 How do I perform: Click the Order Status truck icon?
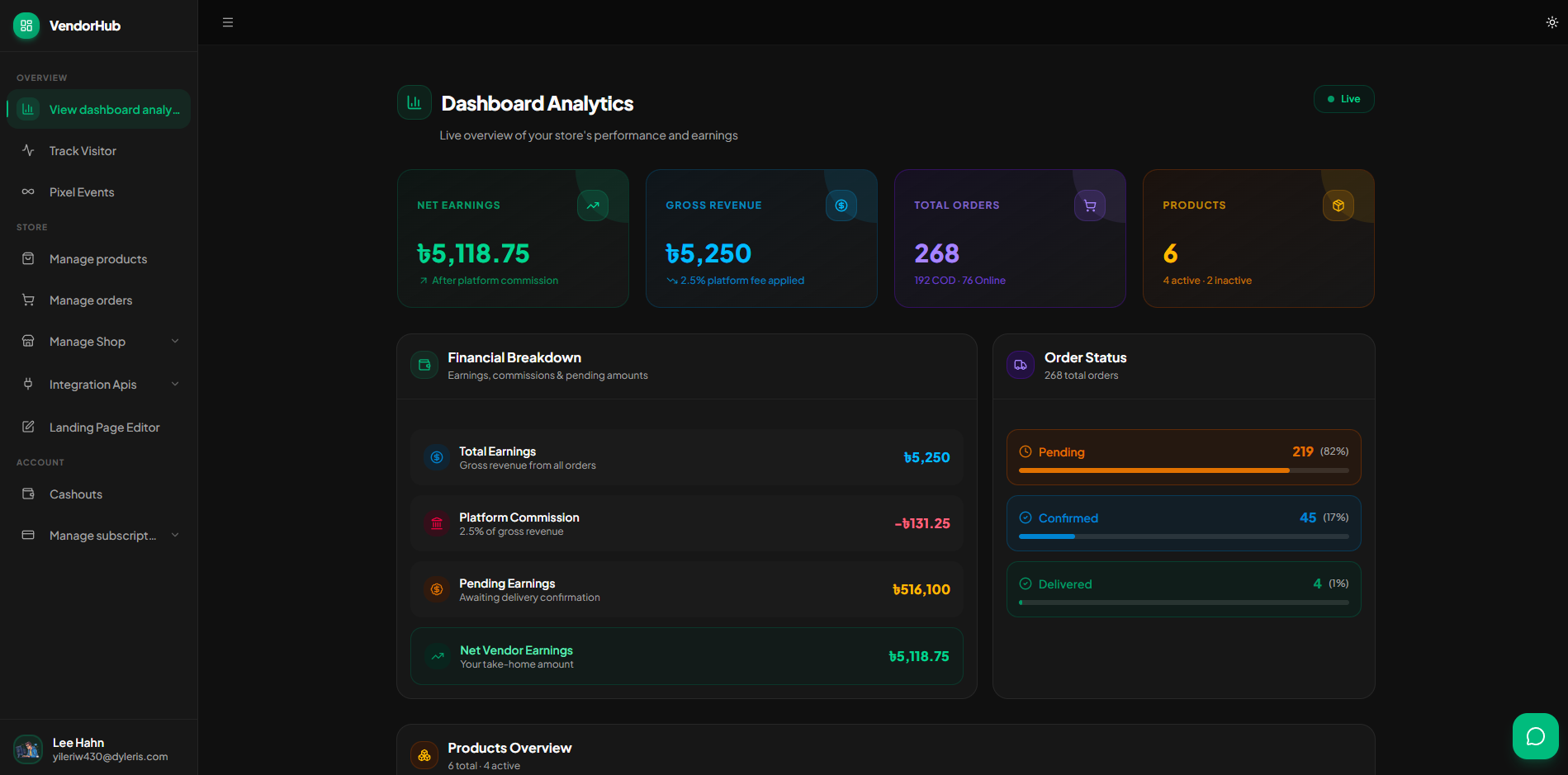point(1021,365)
